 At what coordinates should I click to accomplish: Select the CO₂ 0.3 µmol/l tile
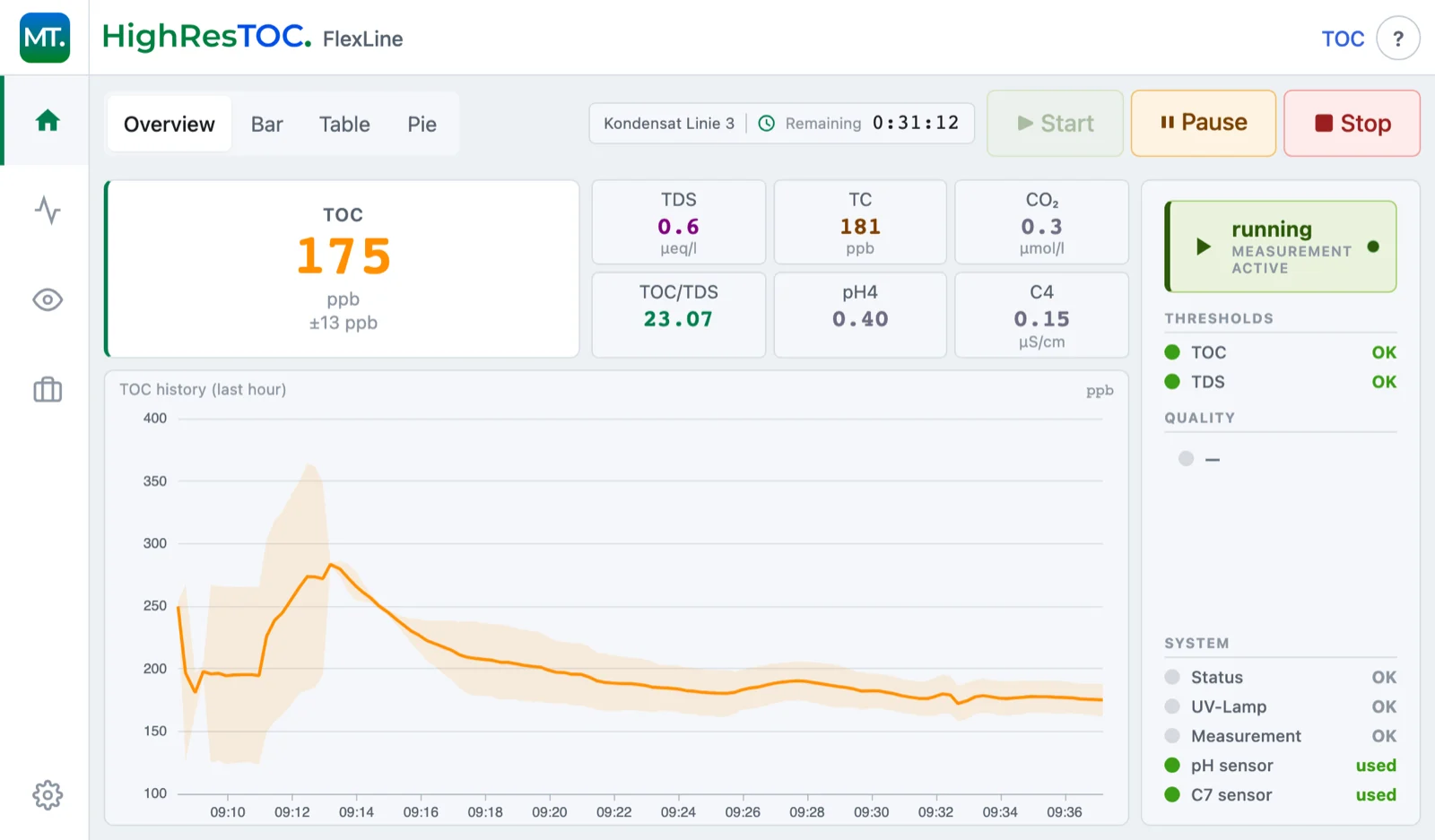tap(1041, 222)
